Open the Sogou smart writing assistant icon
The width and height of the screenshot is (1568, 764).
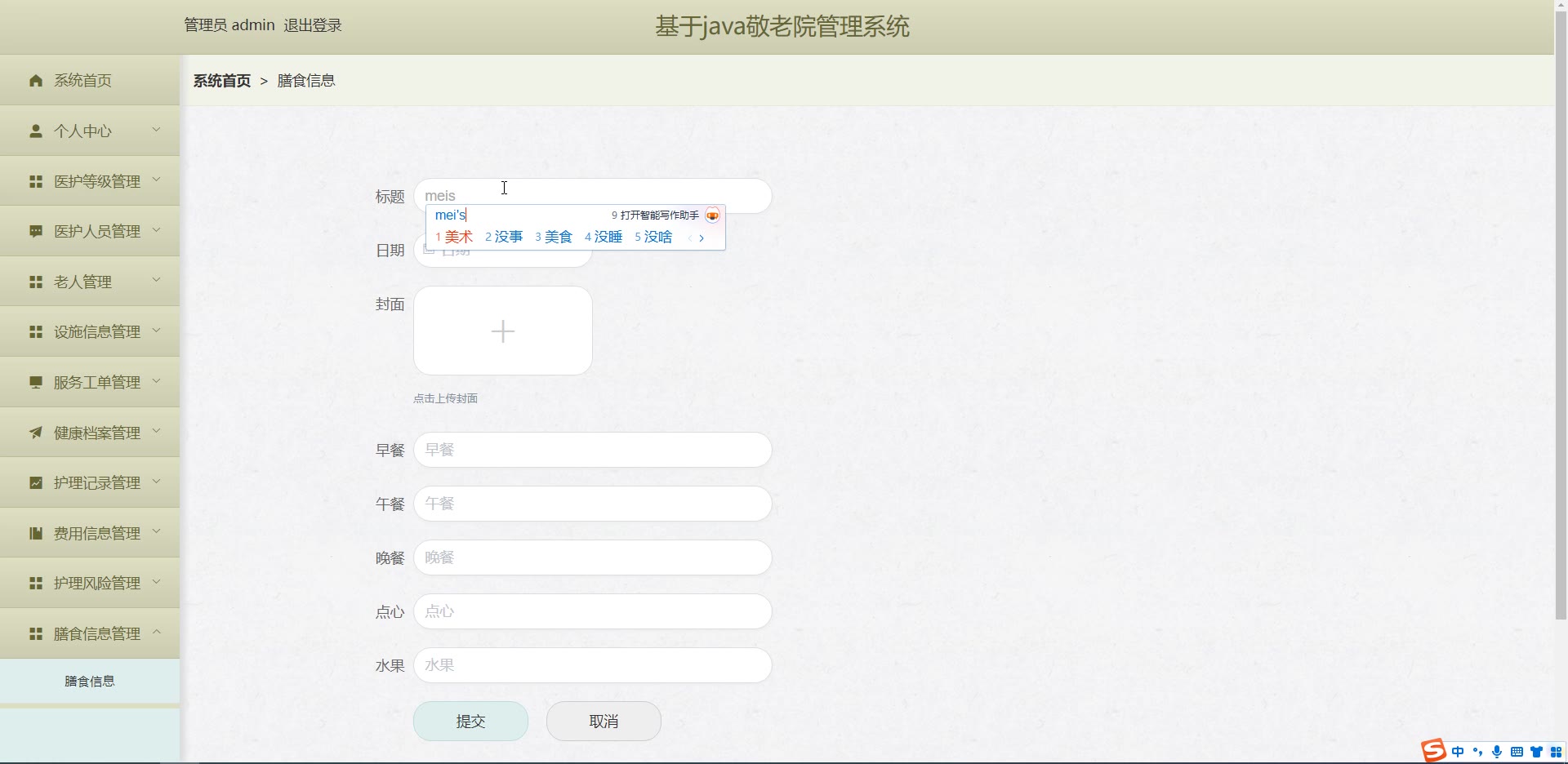tap(712, 215)
